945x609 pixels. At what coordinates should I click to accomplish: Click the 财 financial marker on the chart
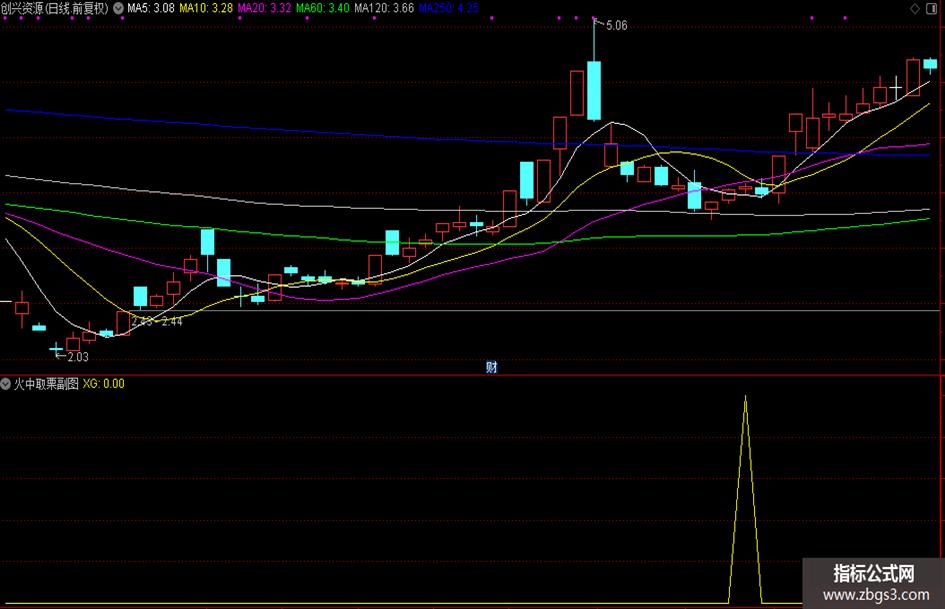coord(491,367)
